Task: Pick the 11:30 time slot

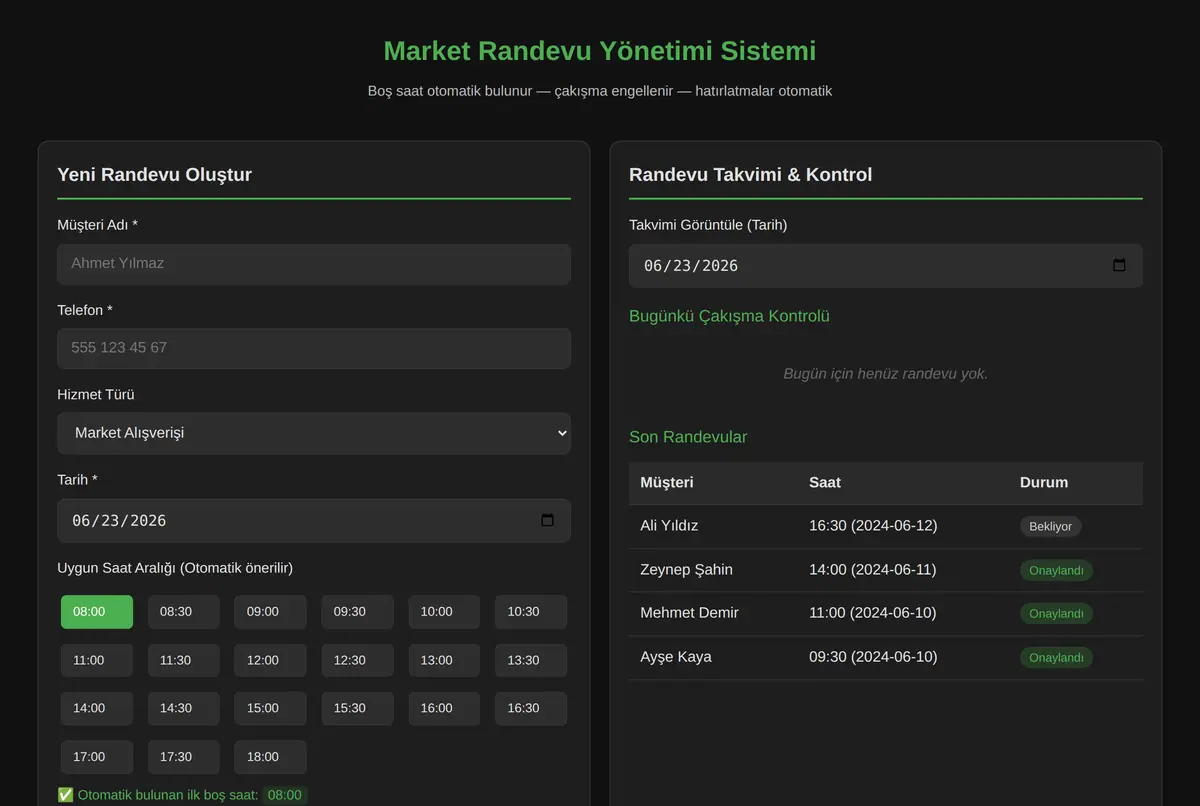Action: pos(184,660)
